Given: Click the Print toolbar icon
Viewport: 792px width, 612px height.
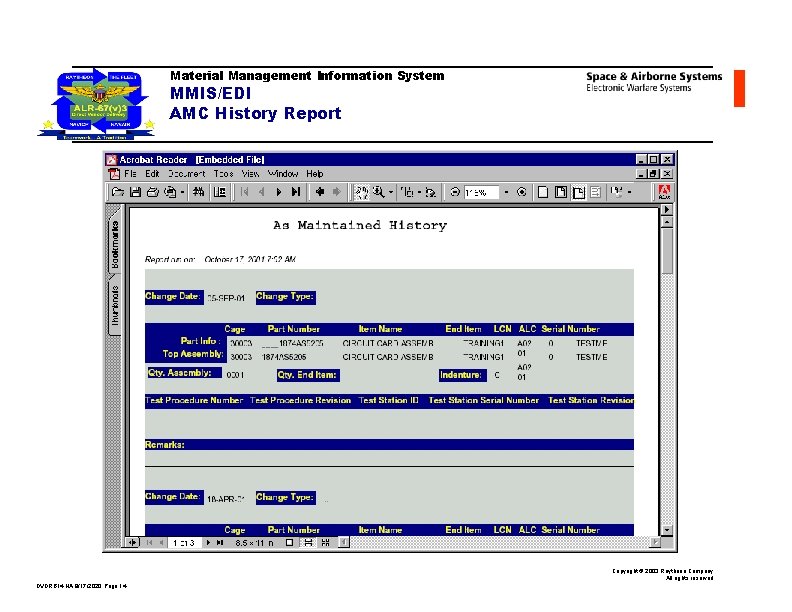Looking at the screenshot, I should coord(152,192).
